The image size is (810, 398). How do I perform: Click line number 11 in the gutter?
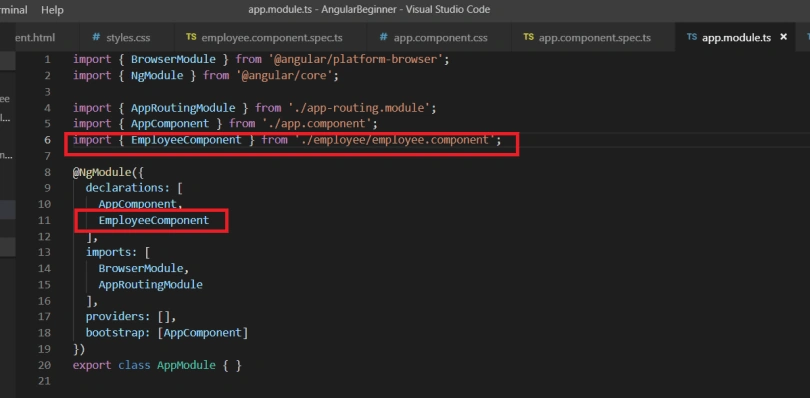tap(44, 220)
